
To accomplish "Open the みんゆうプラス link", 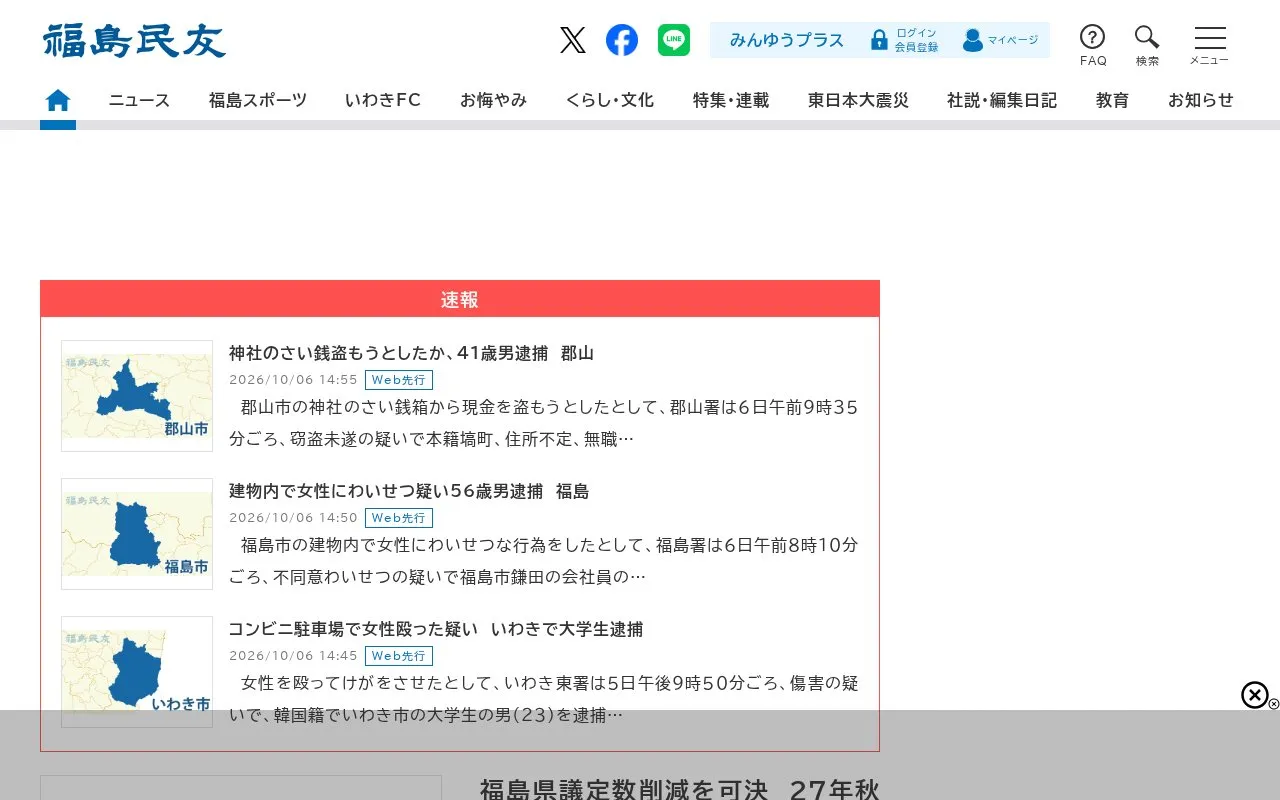I will click(x=787, y=40).
